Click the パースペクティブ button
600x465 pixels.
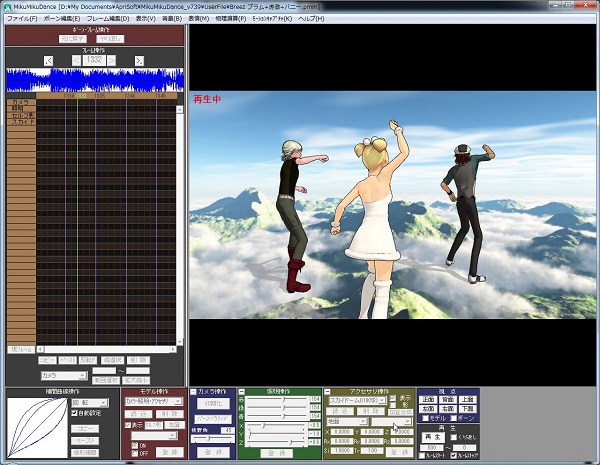pos(213,419)
